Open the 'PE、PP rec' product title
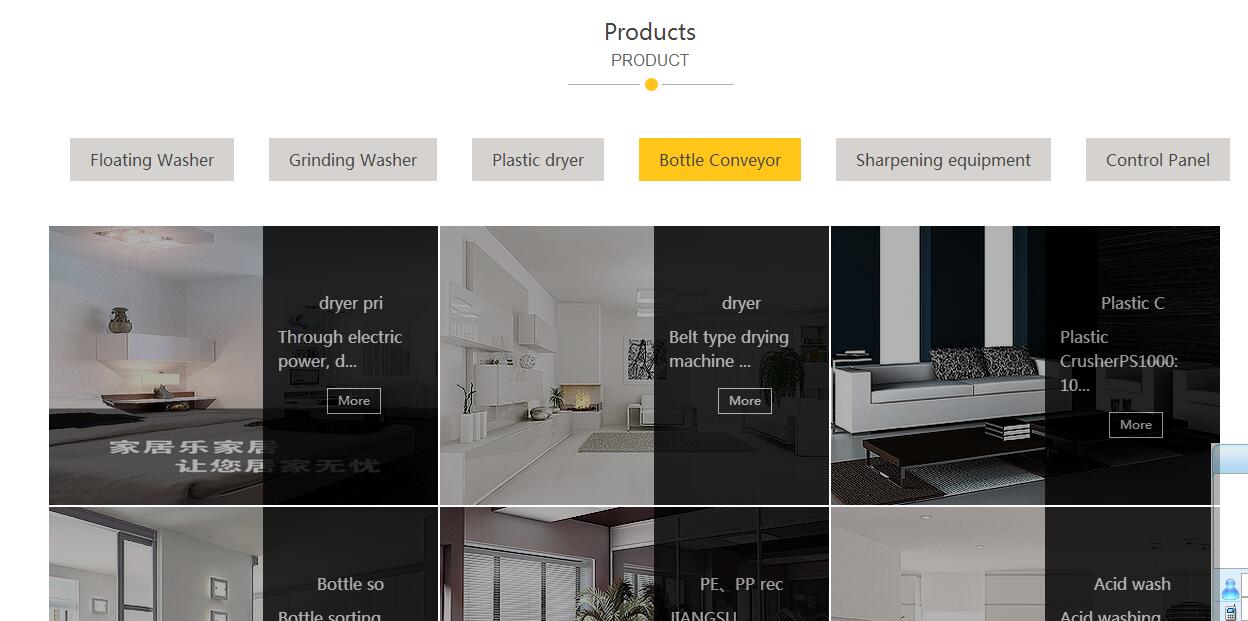This screenshot has width=1248, height=621. [741, 584]
